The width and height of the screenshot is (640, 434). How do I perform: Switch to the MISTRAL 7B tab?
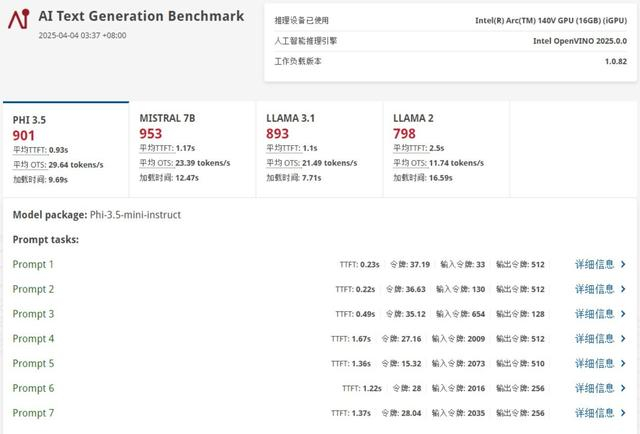(x=192, y=149)
